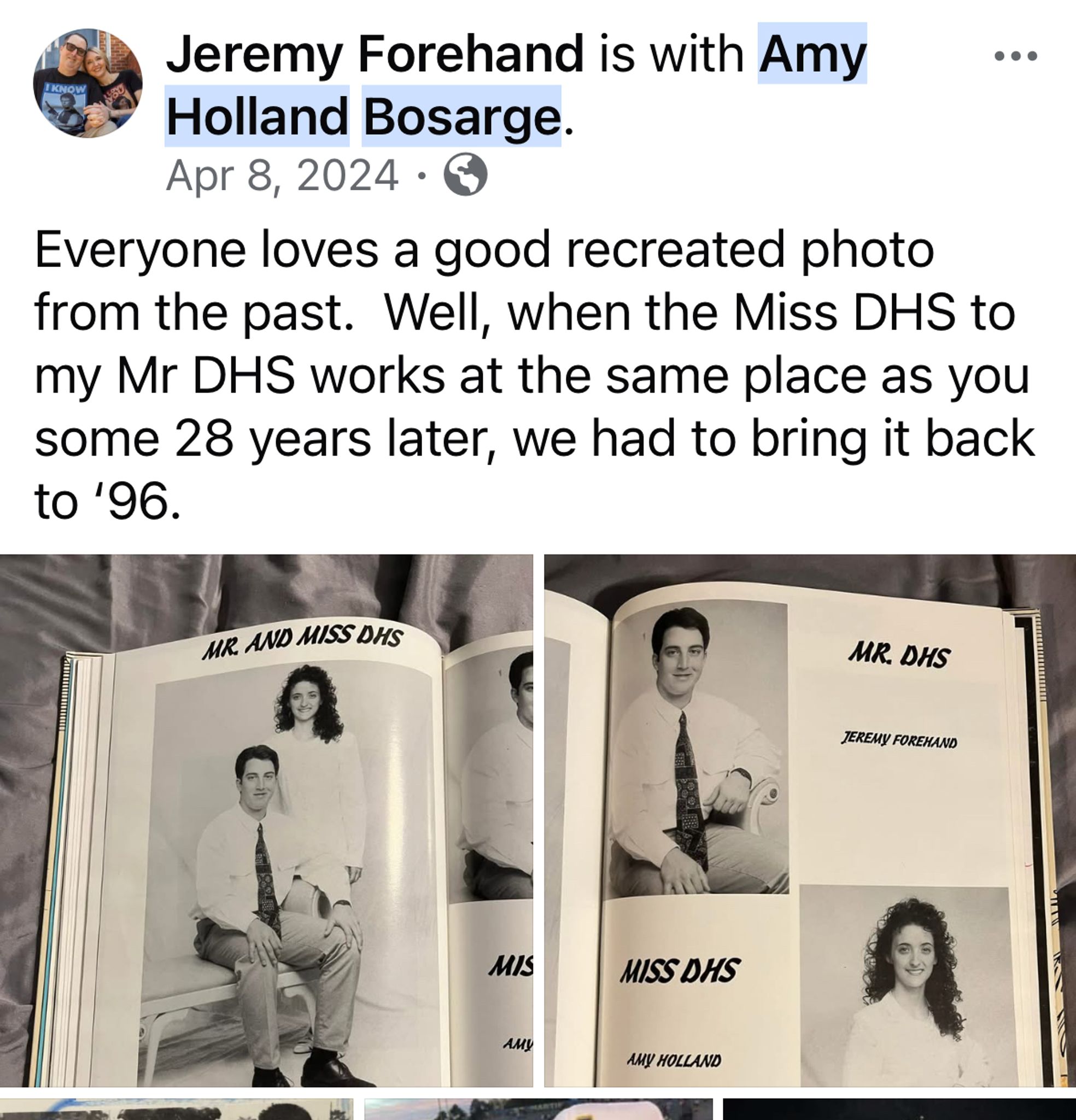Image resolution: width=1076 pixels, height=1120 pixels.
Task: Open the couple's seated yearbook portrait photo
Action: tap(266, 820)
